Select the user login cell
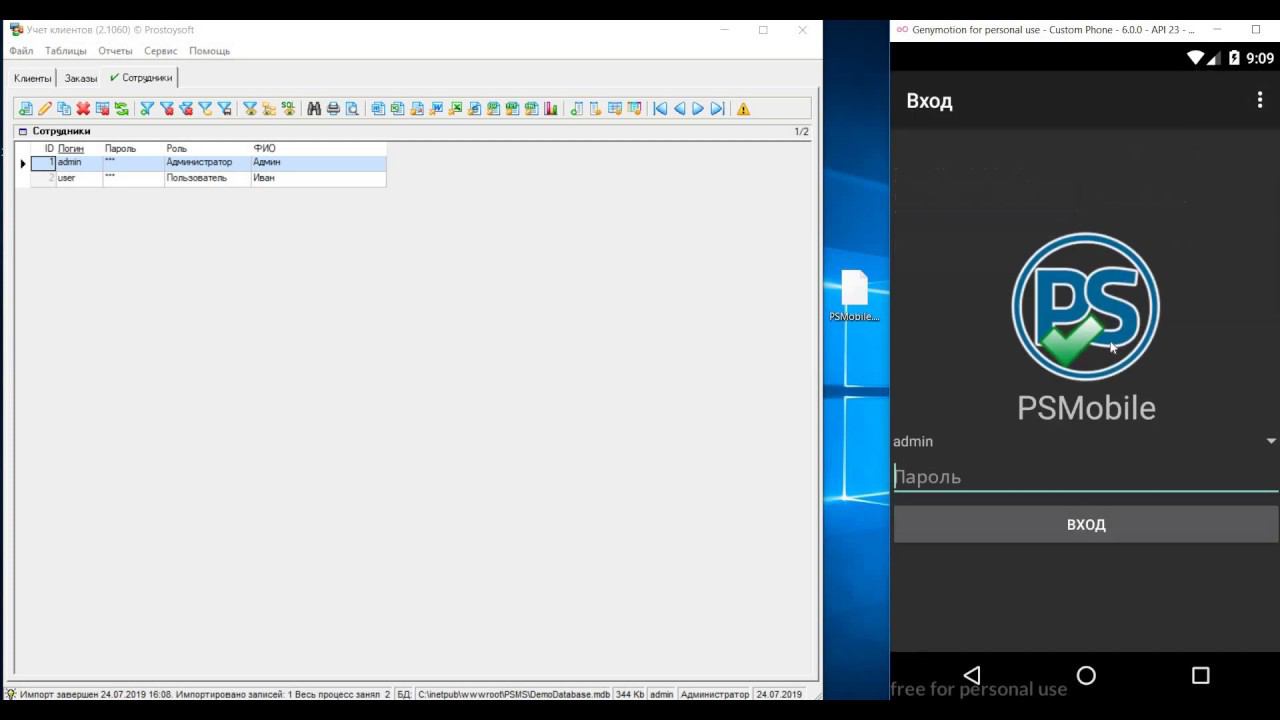Image resolution: width=1280 pixels, height=720 pixels. pos(79,178)
